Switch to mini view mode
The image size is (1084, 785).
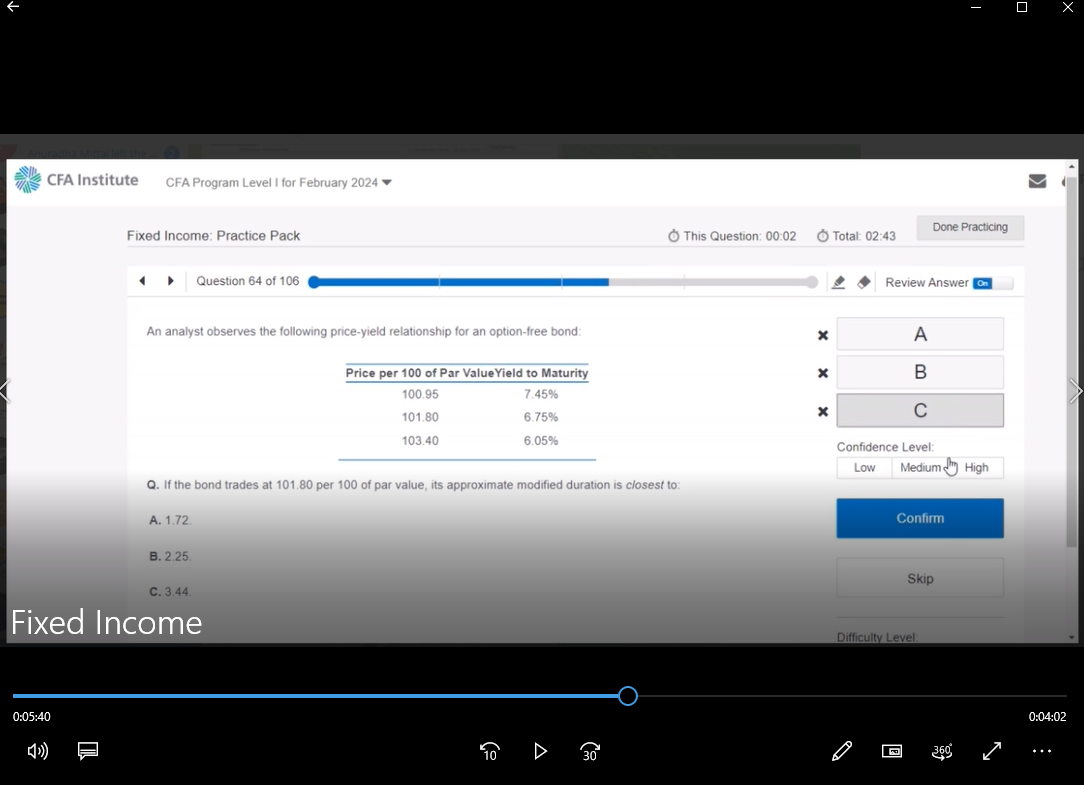(892, 751)
